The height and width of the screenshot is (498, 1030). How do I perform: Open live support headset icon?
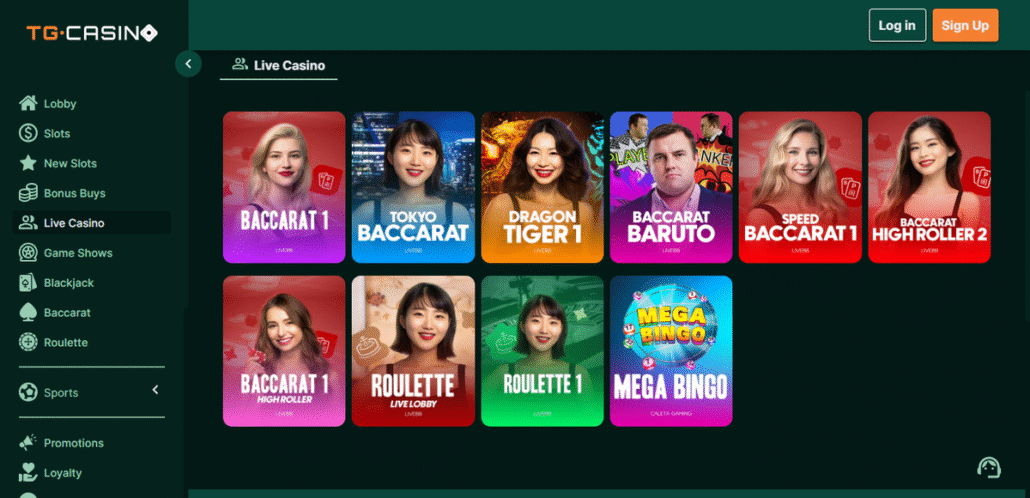(x=989, y=467)
